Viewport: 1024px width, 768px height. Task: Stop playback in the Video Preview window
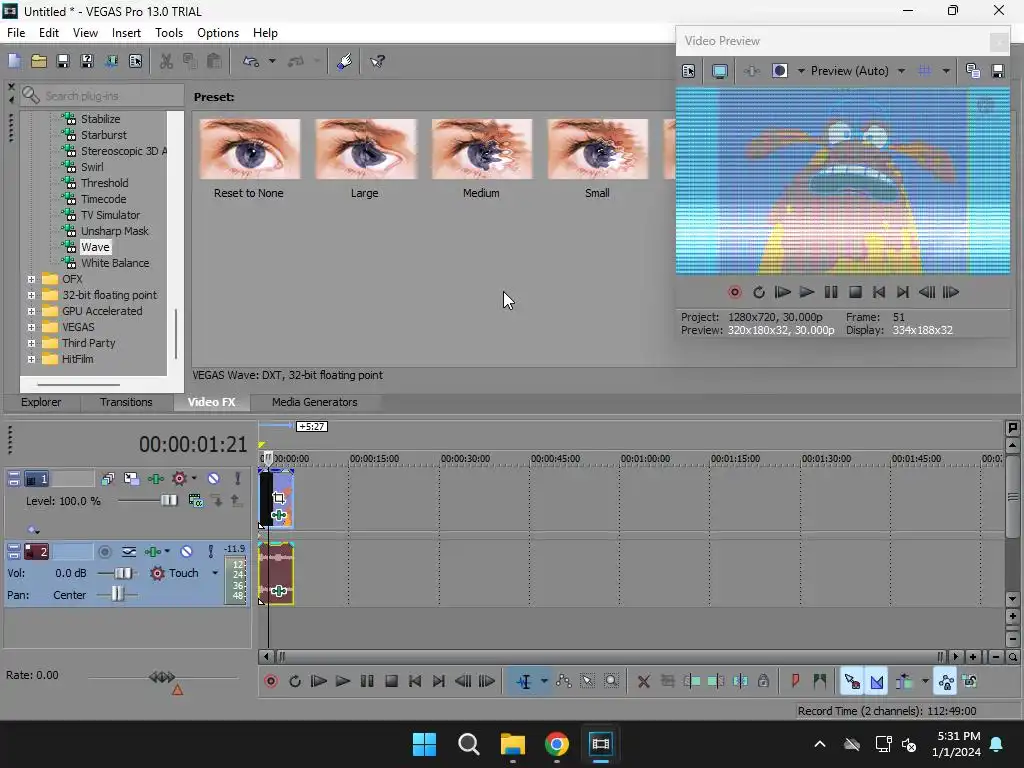tap(855, 292)
